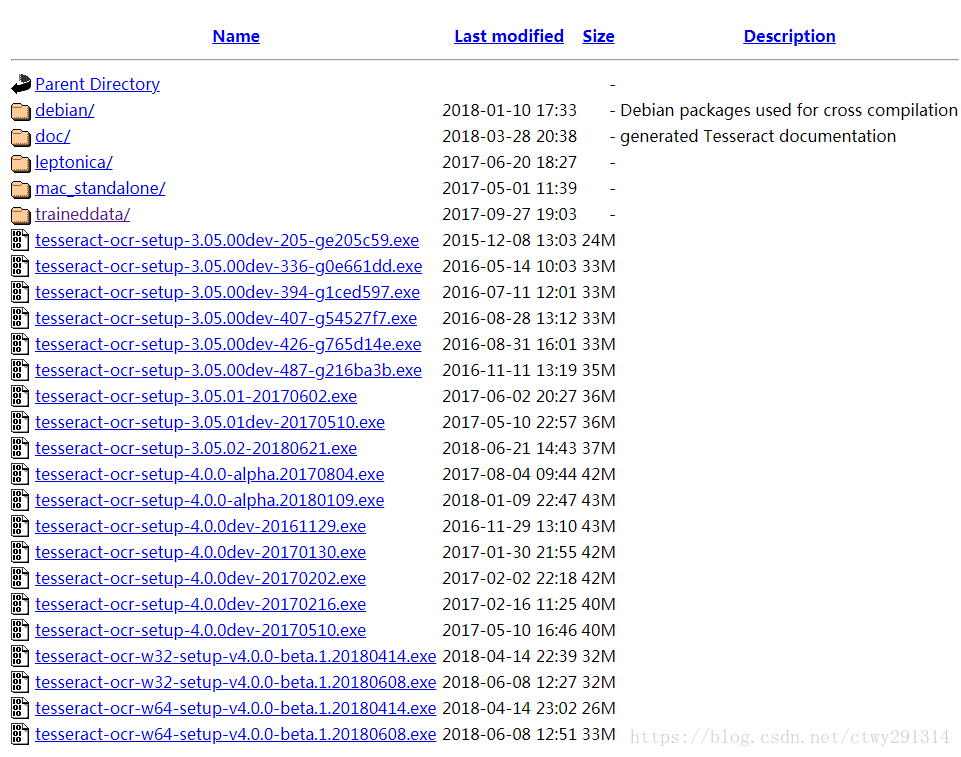
Task: Click binary file icon for w32-setup-v4.0.0-beta.1.20180414.exe
Action: (x=20, y=656)
